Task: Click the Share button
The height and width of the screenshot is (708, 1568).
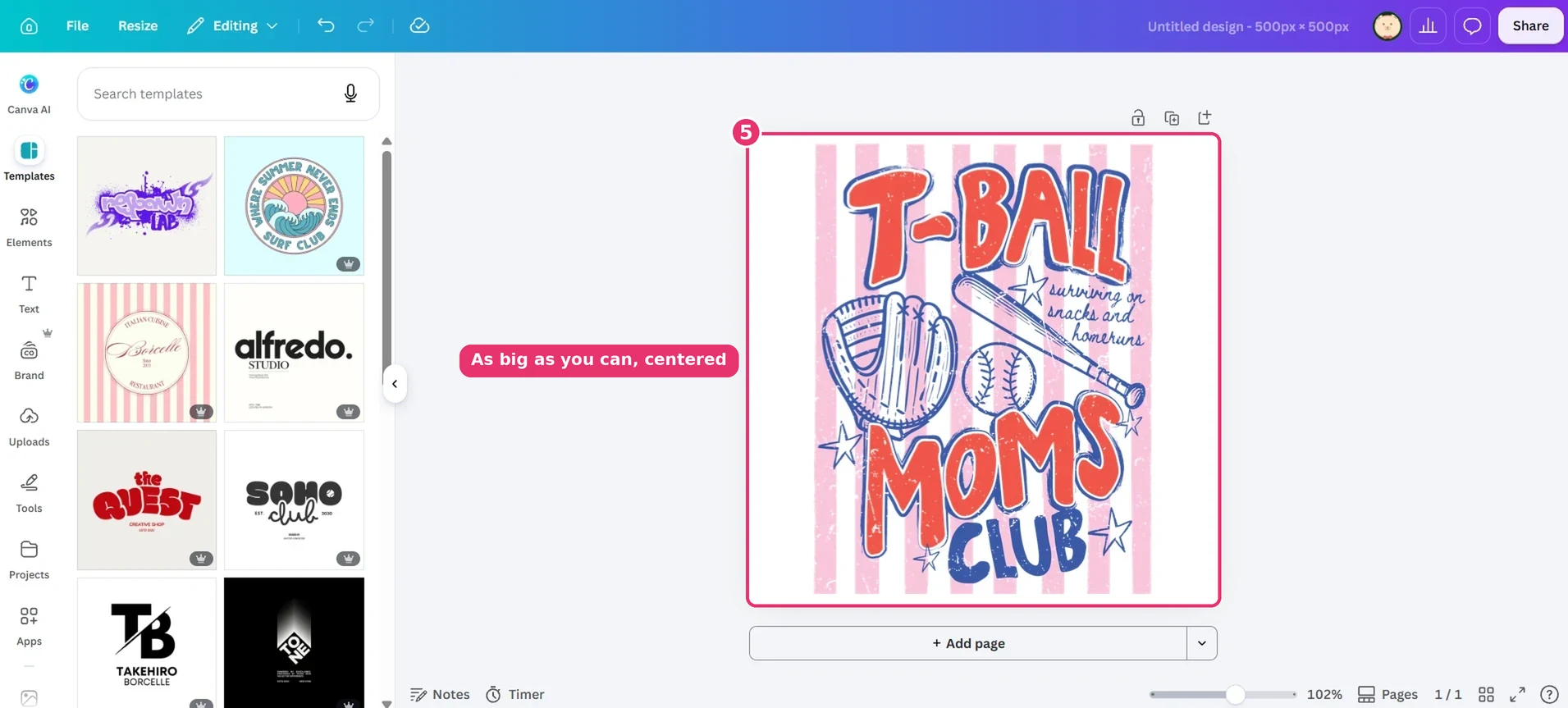Action: tap(1530, 25)
